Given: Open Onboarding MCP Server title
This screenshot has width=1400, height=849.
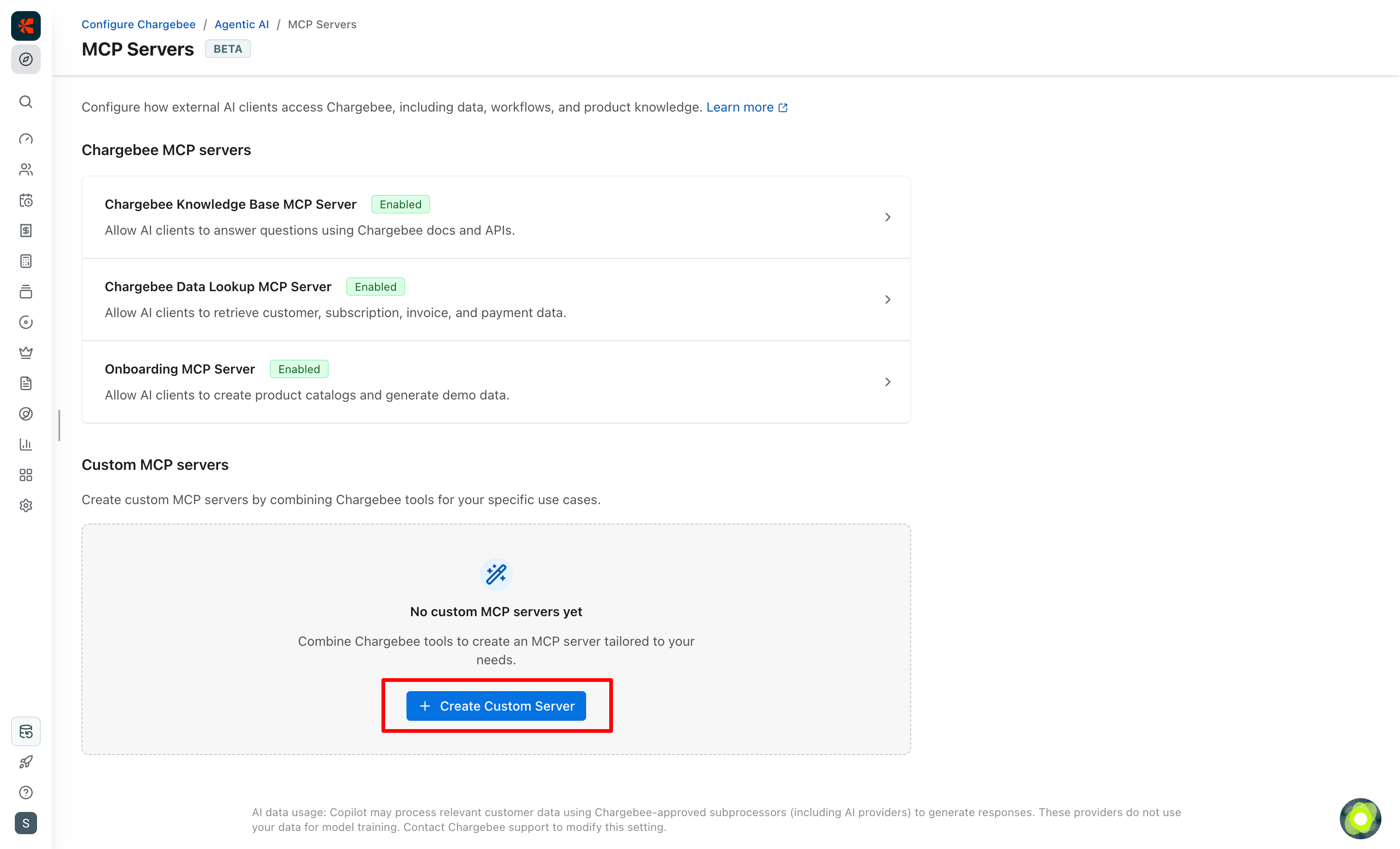Looking at the screenshot, I should point(180,369).
